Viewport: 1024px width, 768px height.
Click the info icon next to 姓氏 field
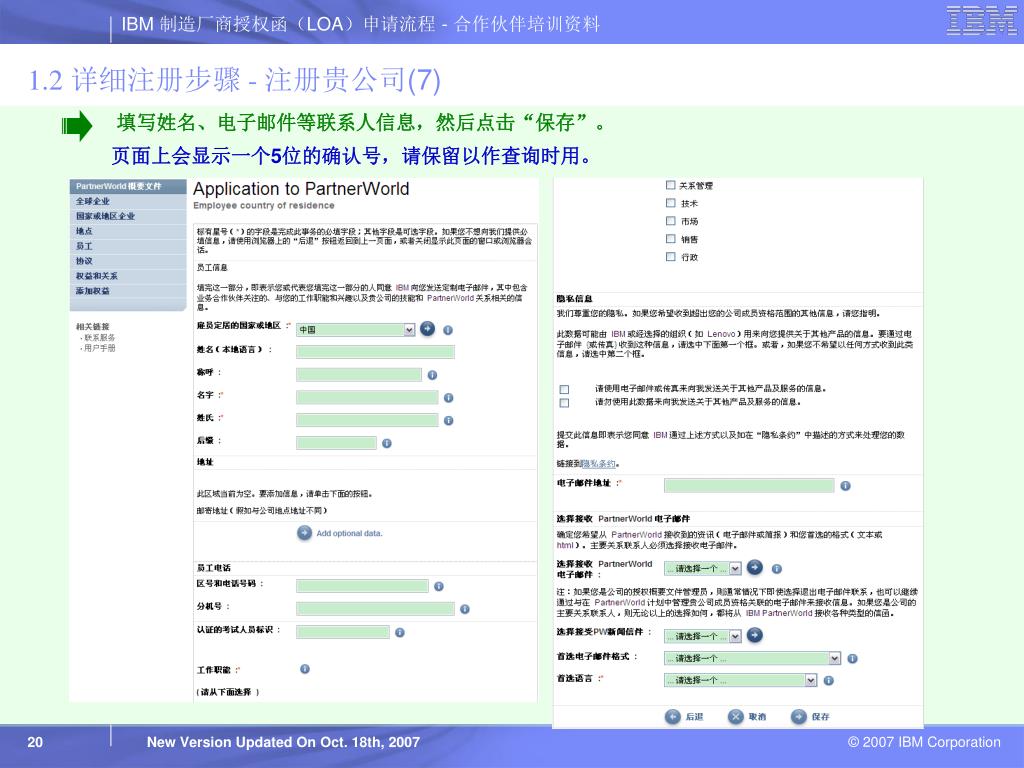[x=449, y=421]
